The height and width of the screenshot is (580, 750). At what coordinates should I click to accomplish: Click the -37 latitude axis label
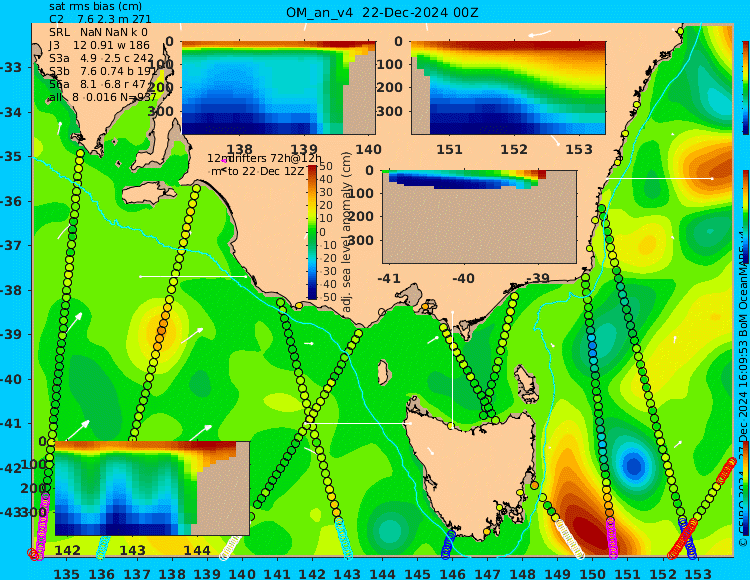pyautogui.click(x=11, y=245)
